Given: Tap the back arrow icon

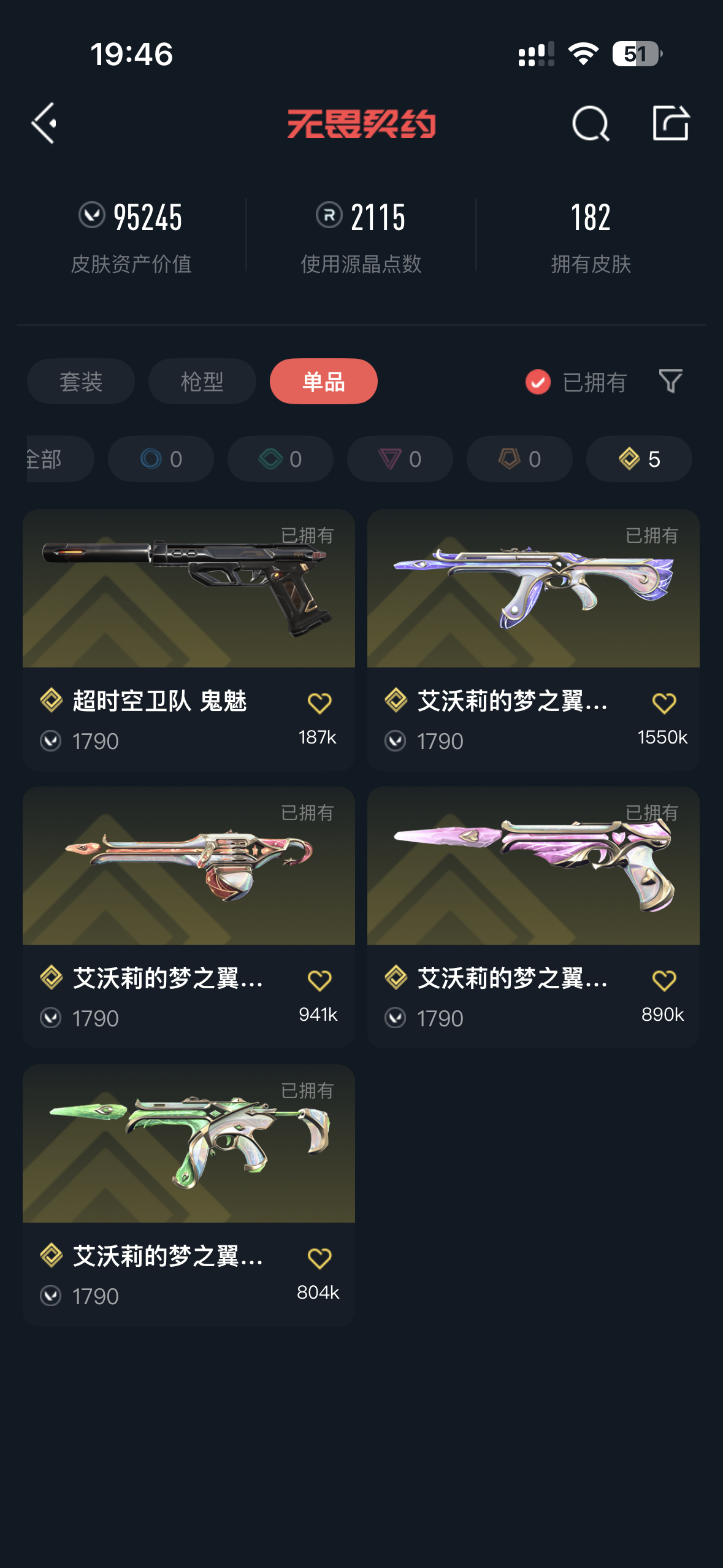Looking at the screenshot, I should (44, 123).
